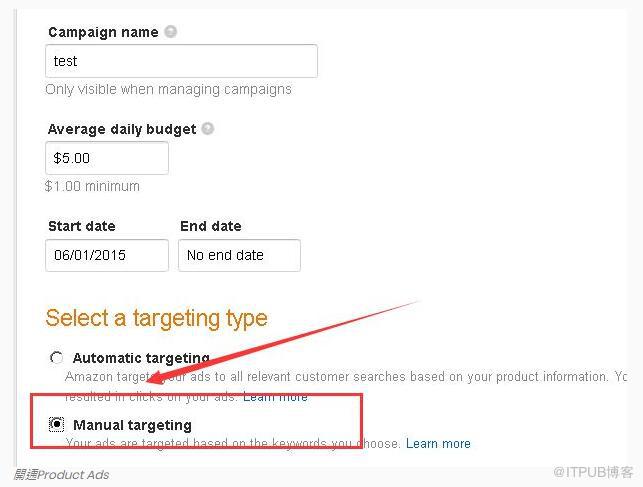Click the Campaign name label text
643x487 pixels.
coord(103,32)
